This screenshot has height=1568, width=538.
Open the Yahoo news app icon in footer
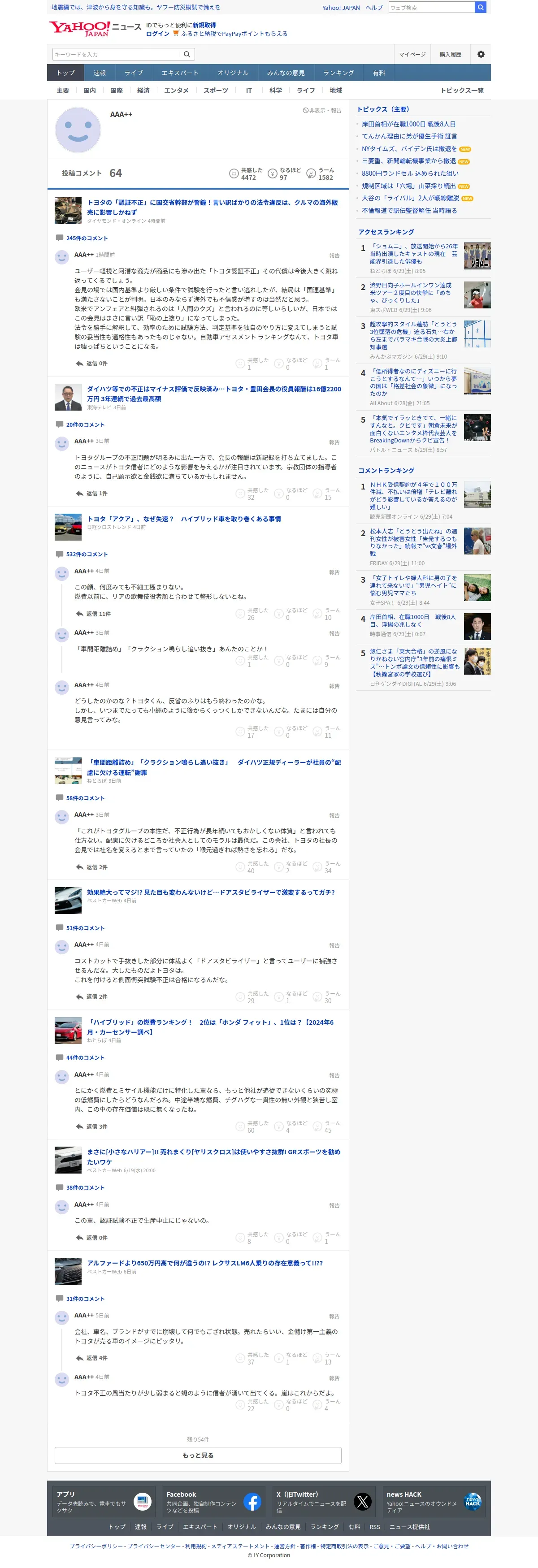[x=143, y=1502]
